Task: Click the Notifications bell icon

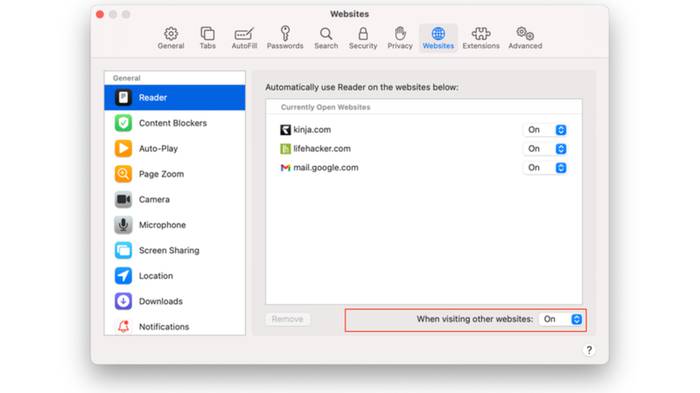Action: pos(123,326)
